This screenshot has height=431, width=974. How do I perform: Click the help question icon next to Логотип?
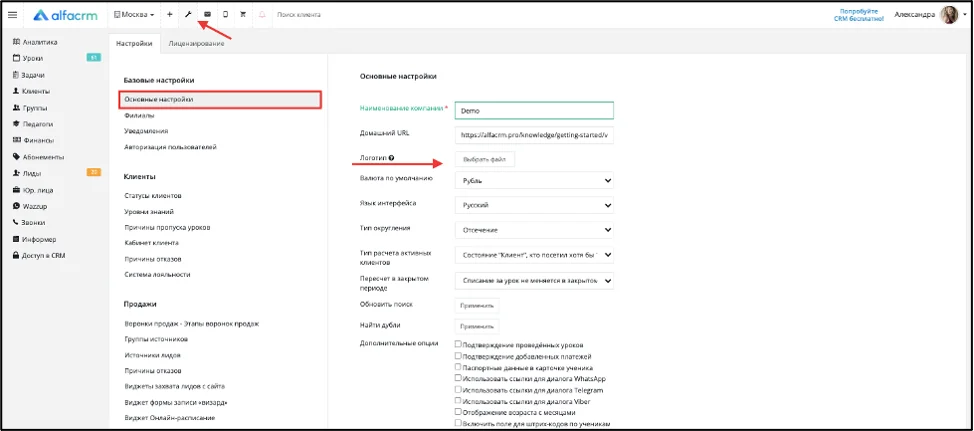click(x=391, y=158)
